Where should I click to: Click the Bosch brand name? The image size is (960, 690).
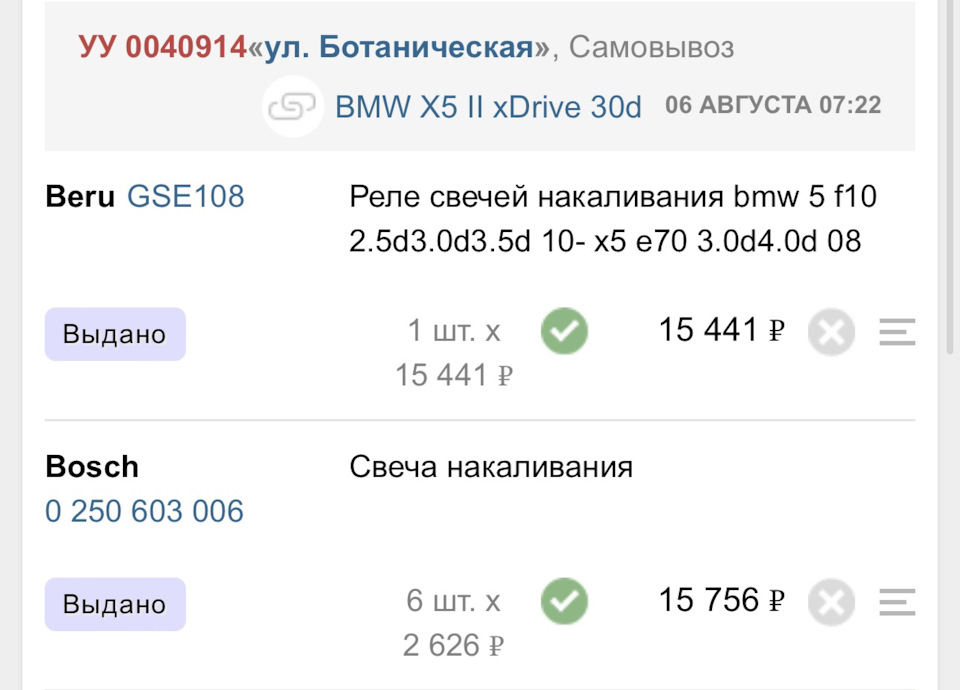coord(92,467)
